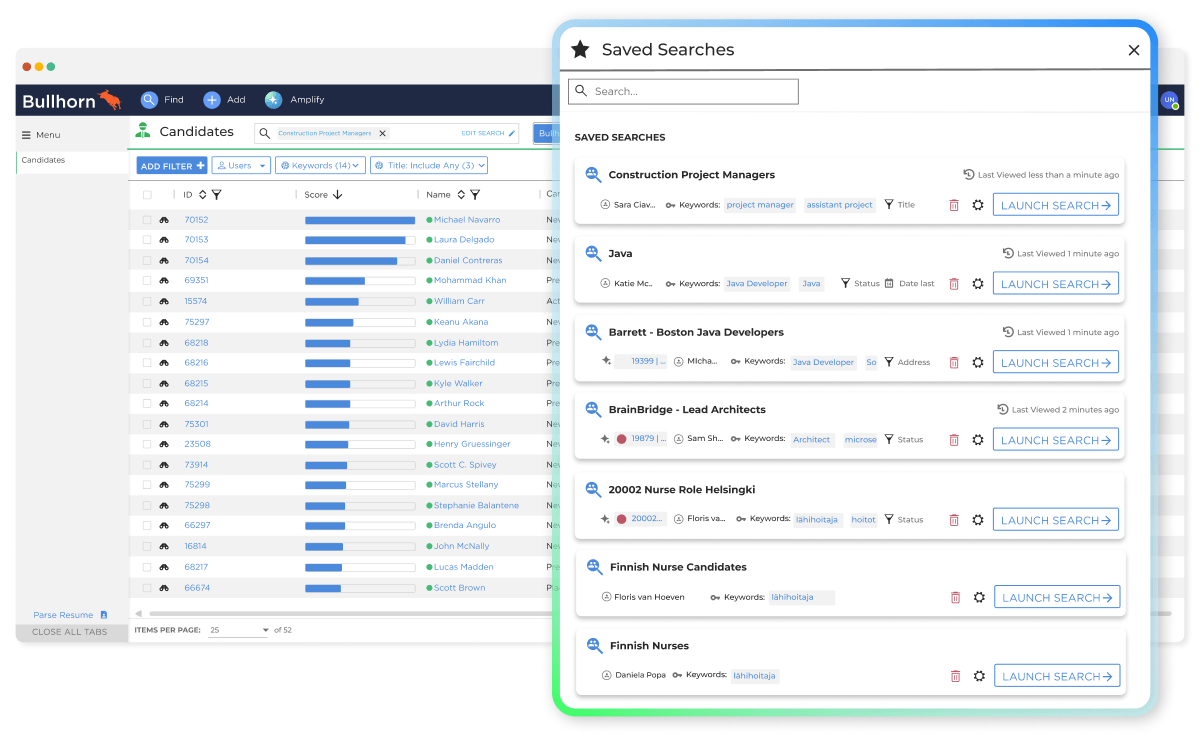Open the Amplify sparkle icon

[273, 100]
